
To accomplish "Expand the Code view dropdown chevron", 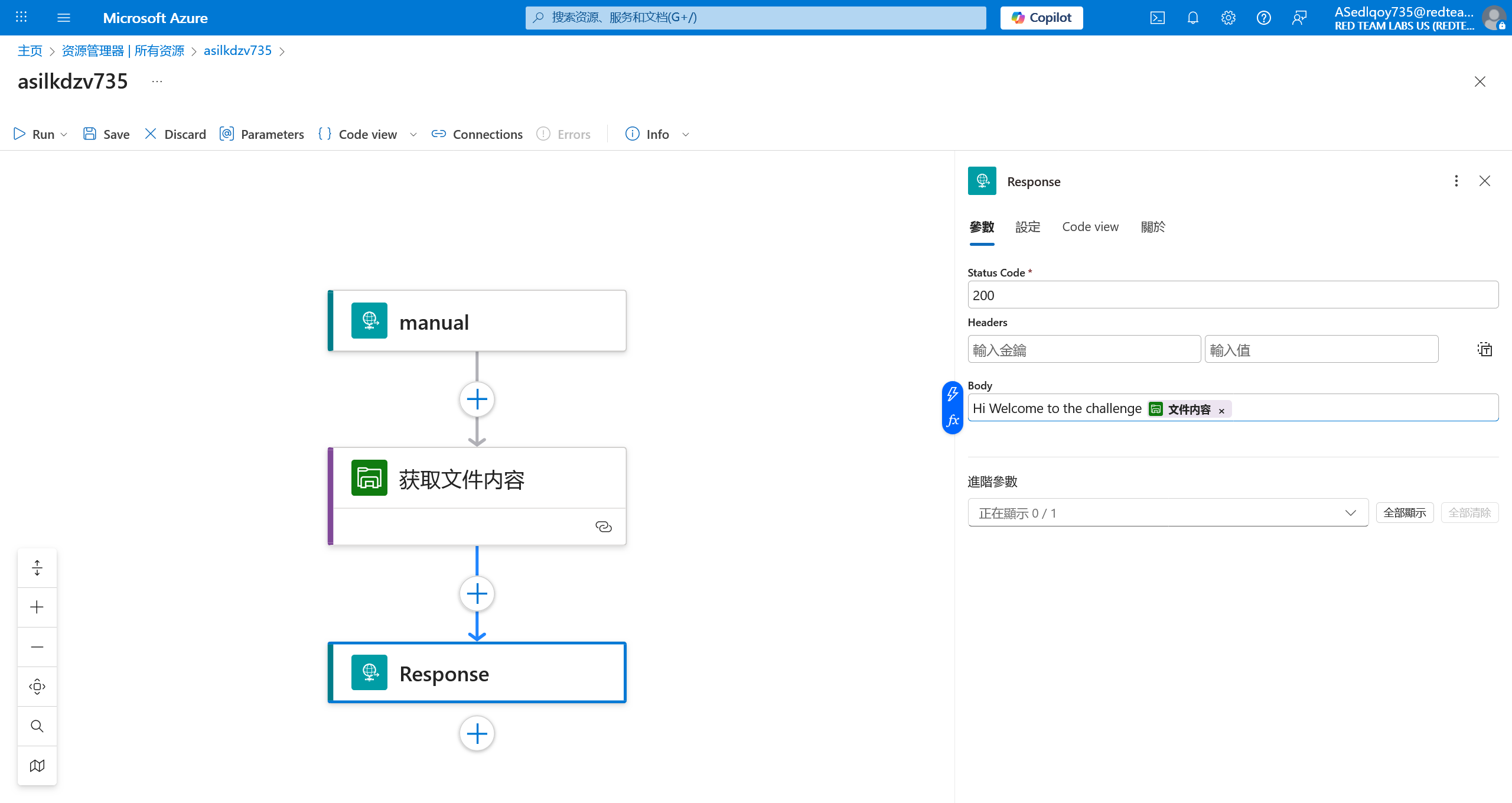I will tap(413, 135).
